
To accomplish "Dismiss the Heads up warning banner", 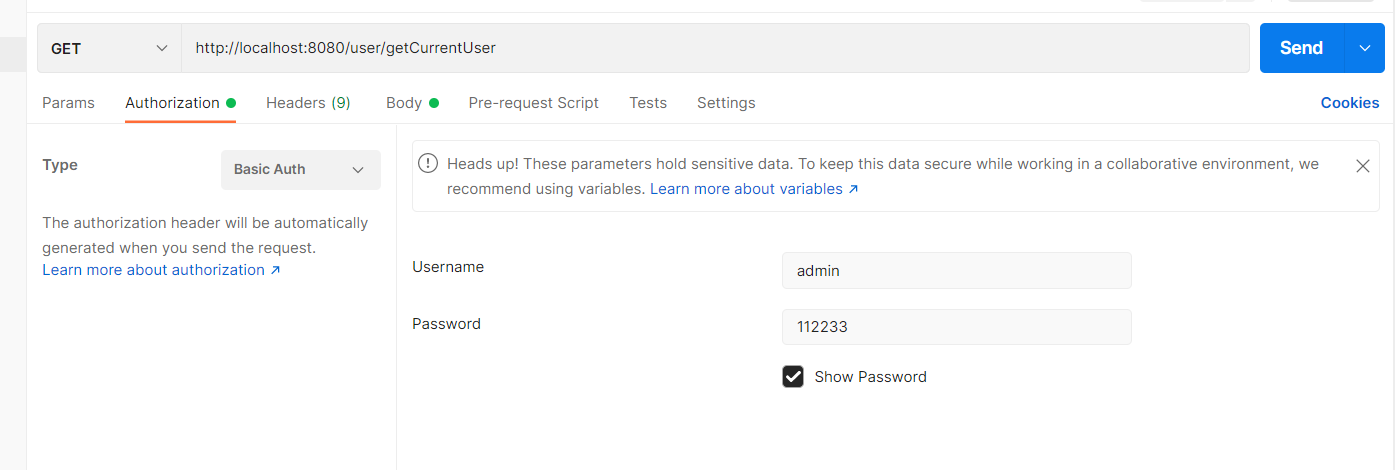I will tap(1362, 166).
